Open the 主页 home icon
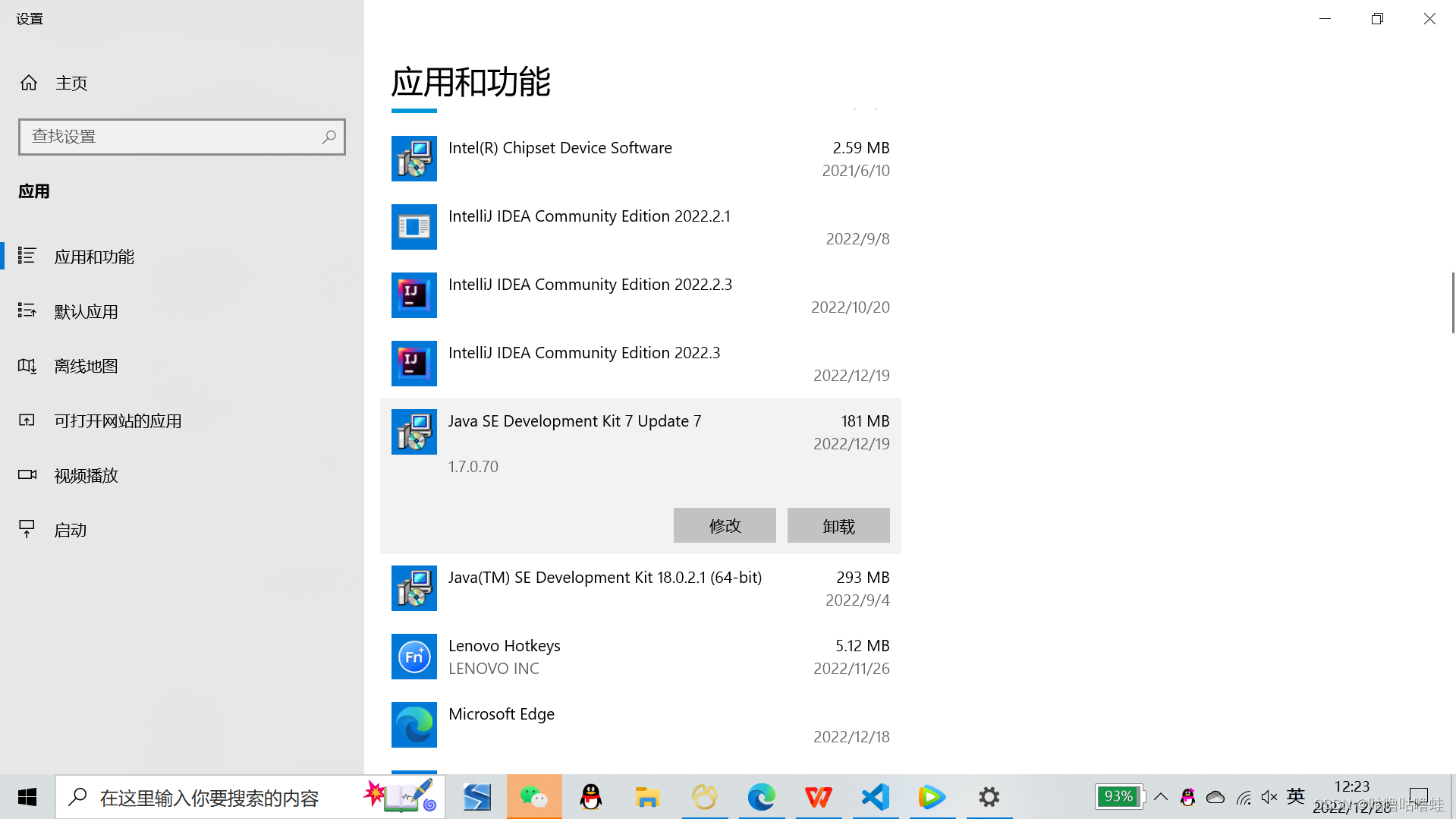 [29, 83]
